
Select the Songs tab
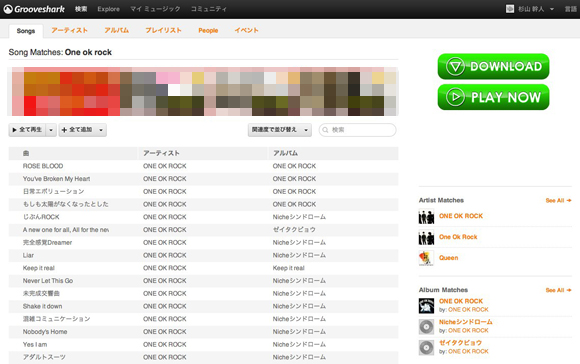pyautogui.click(x=26, y=31)
